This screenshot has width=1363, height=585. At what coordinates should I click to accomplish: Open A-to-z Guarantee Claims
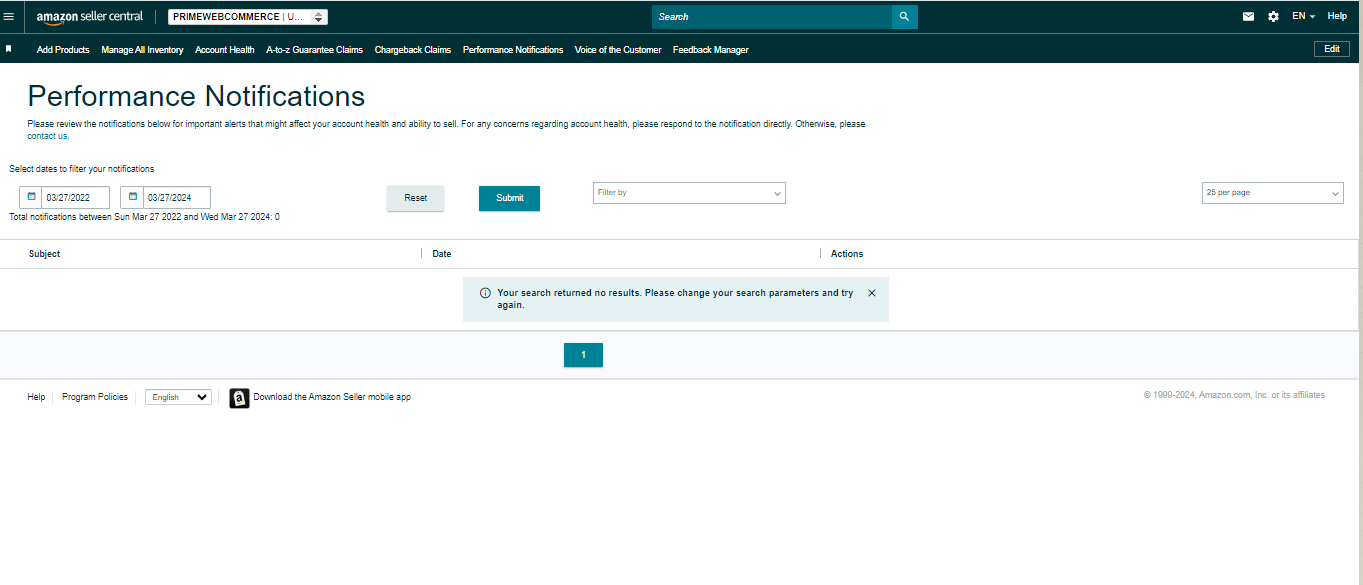point(314,50)
